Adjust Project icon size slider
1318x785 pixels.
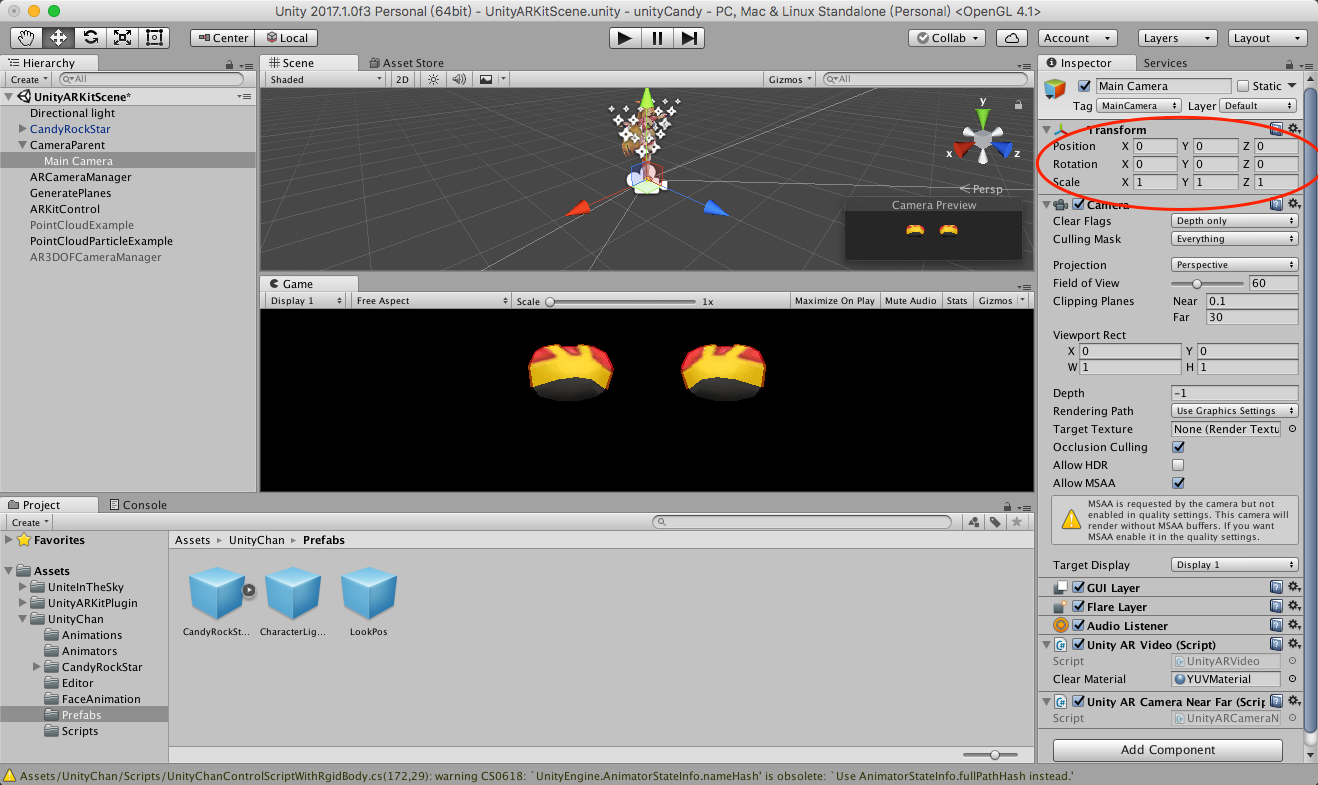click(990, 755)
